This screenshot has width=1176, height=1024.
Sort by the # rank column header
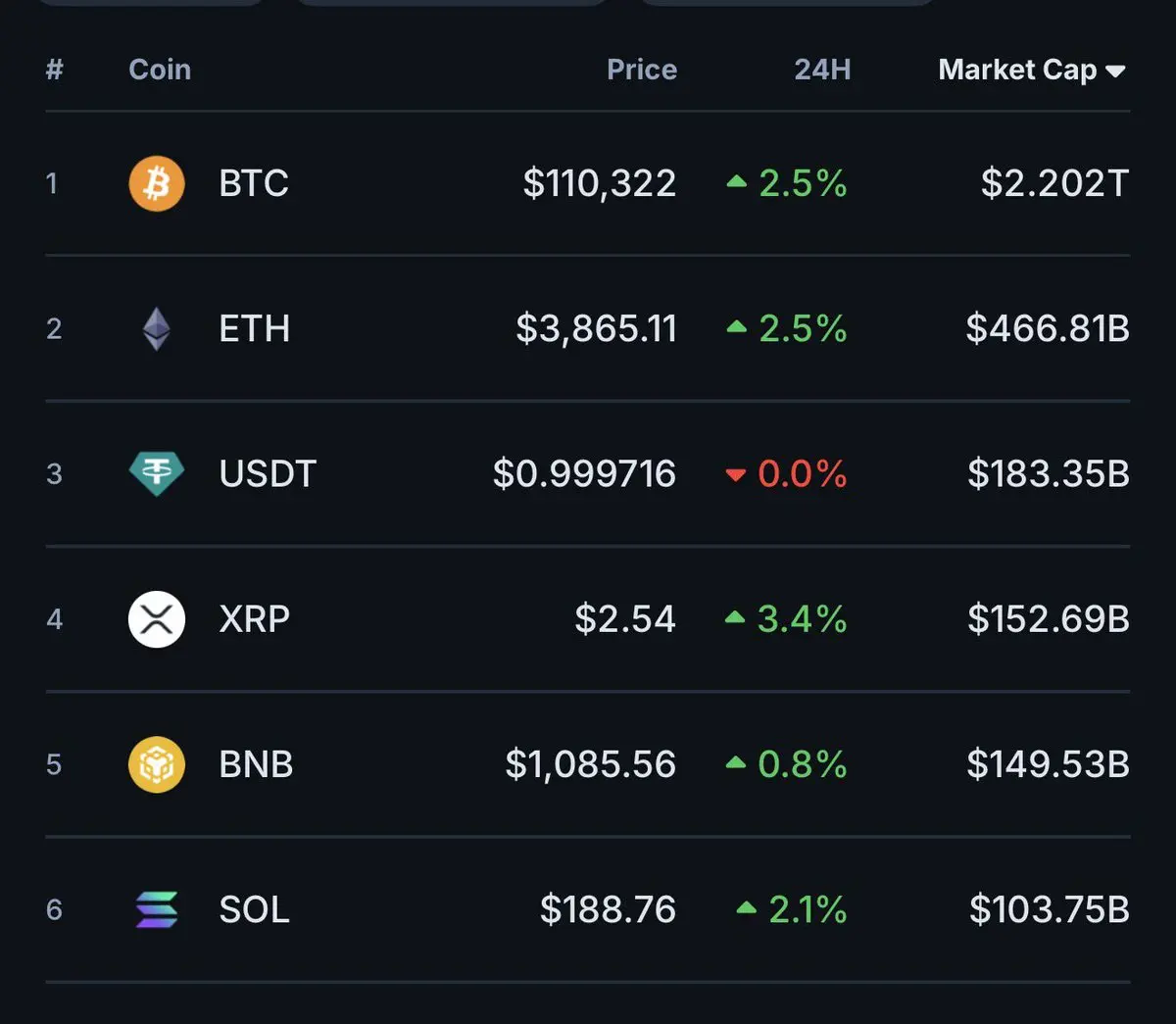[x=55, y=70]
